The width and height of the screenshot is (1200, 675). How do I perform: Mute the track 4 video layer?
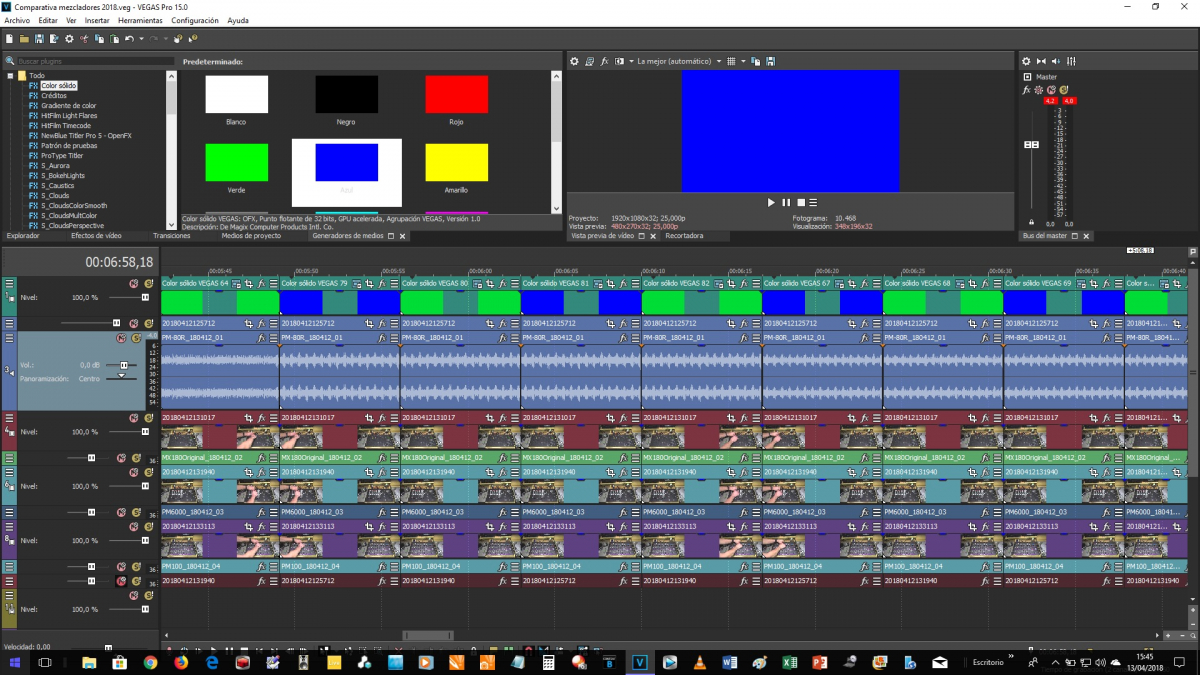pyautogui.click(x=133, y=418)
